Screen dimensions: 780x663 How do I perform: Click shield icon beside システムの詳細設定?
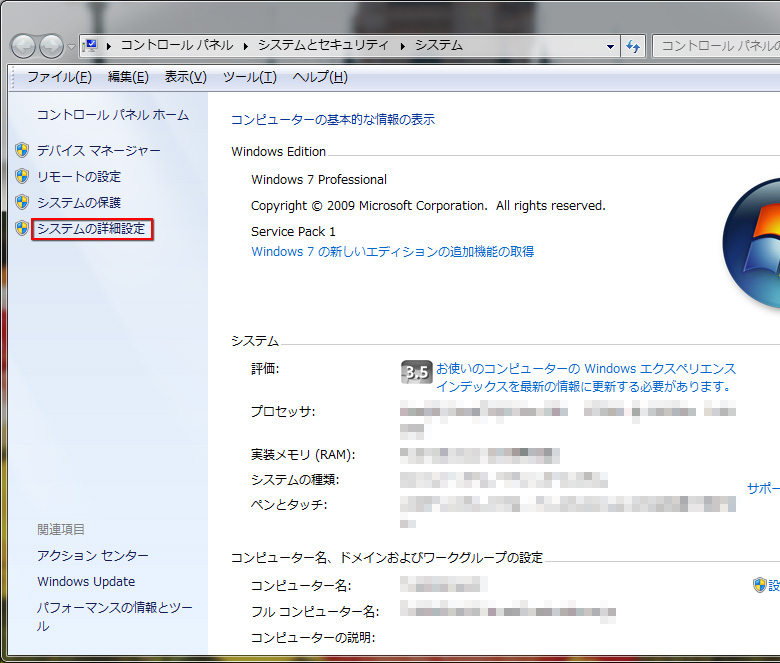coord(22,228)
